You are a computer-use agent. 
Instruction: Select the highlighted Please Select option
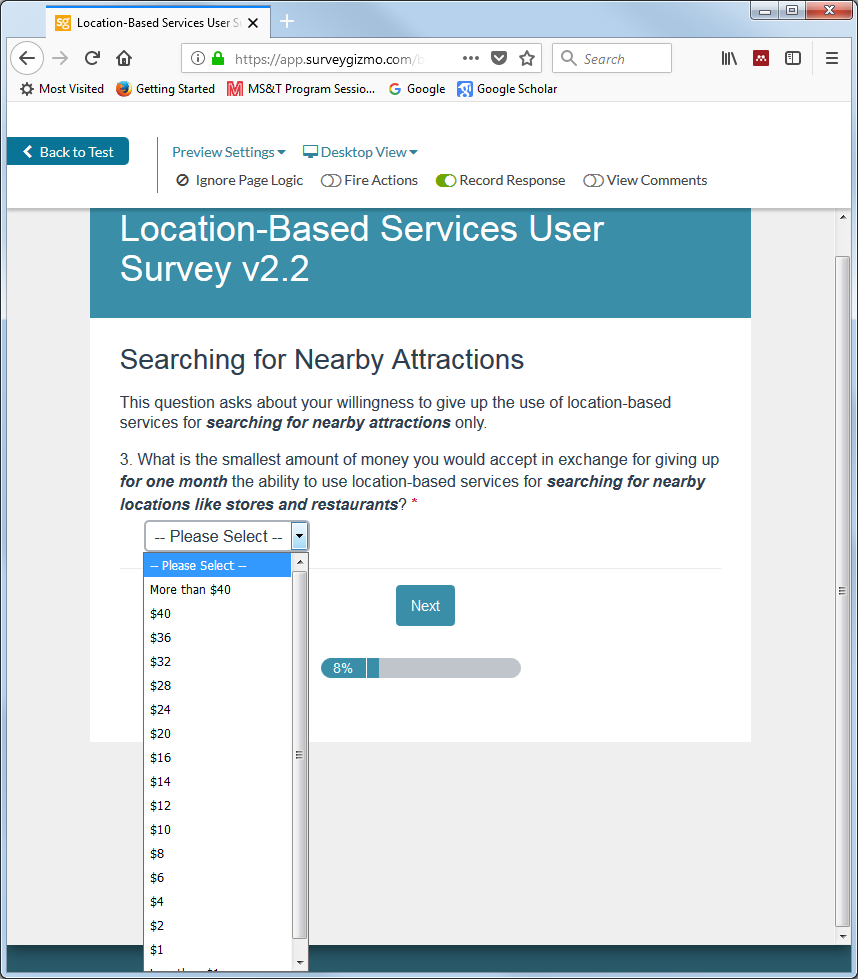click(217, 566)
